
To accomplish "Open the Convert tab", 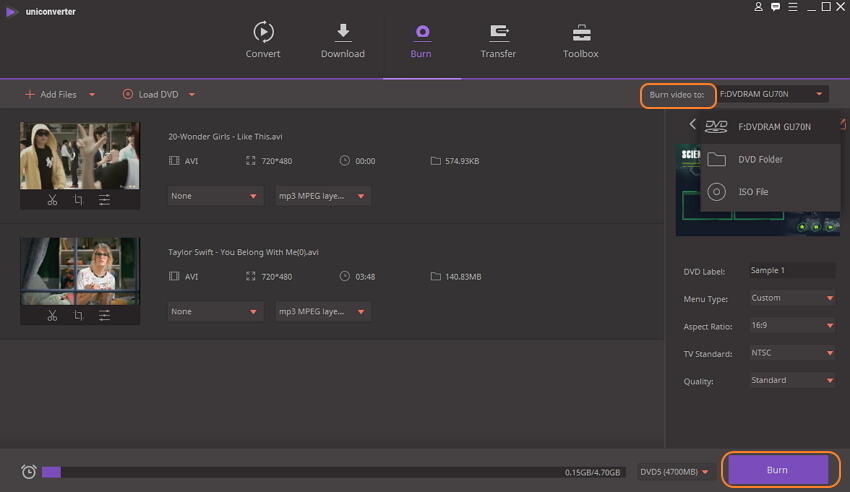I will click(x=263, y=40).
